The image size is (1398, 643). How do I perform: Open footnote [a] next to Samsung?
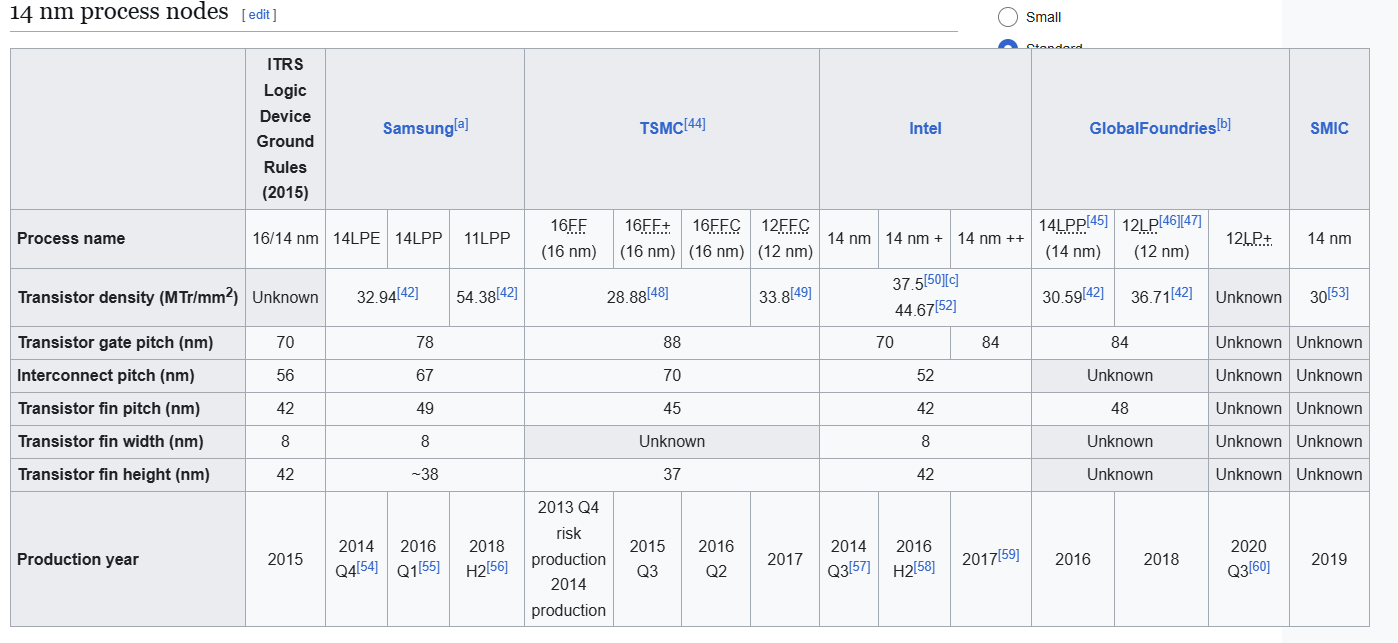click(x=461, y=124)
